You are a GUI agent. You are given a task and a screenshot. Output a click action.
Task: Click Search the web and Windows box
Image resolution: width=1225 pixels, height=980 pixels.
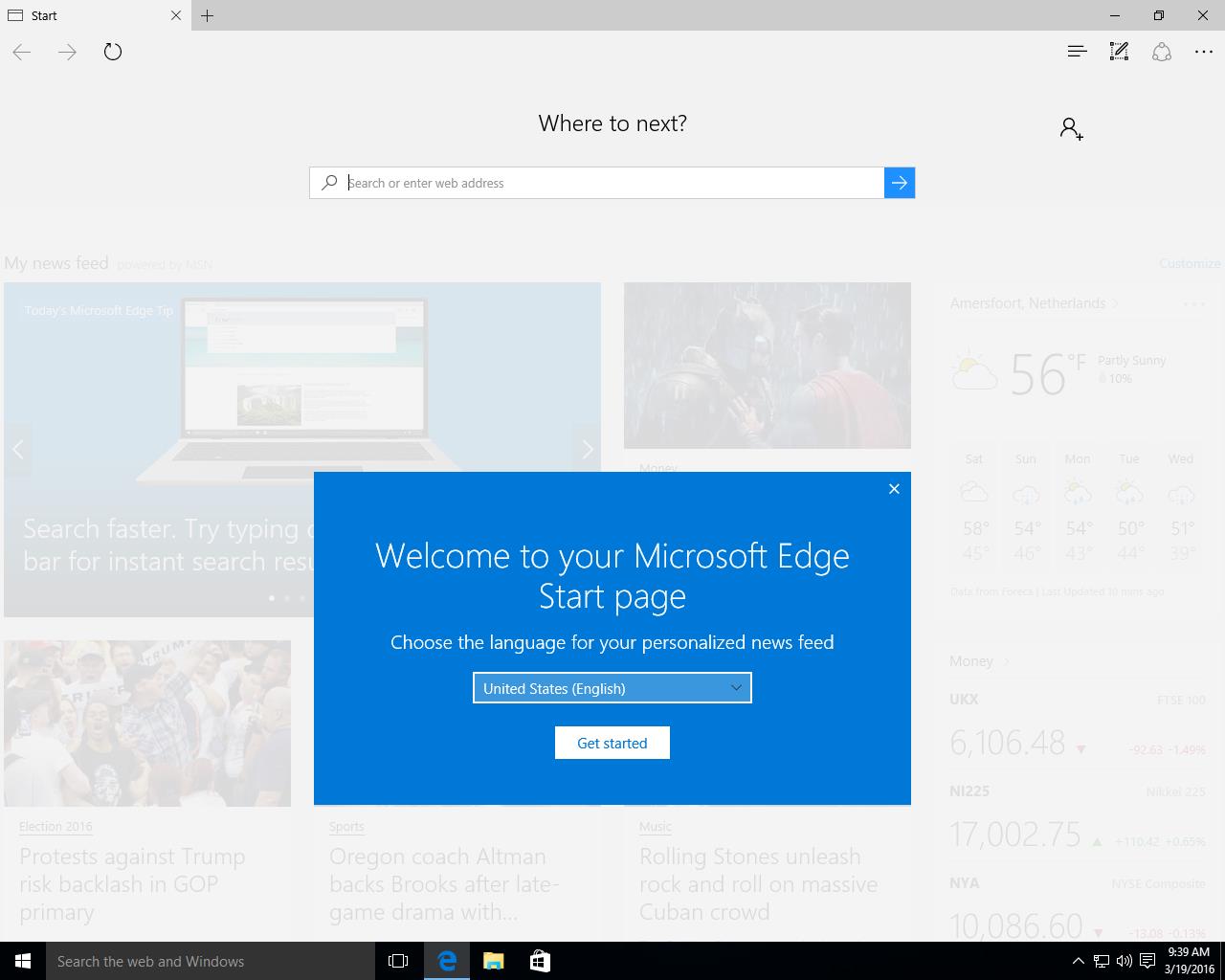[x=211, y=961]
